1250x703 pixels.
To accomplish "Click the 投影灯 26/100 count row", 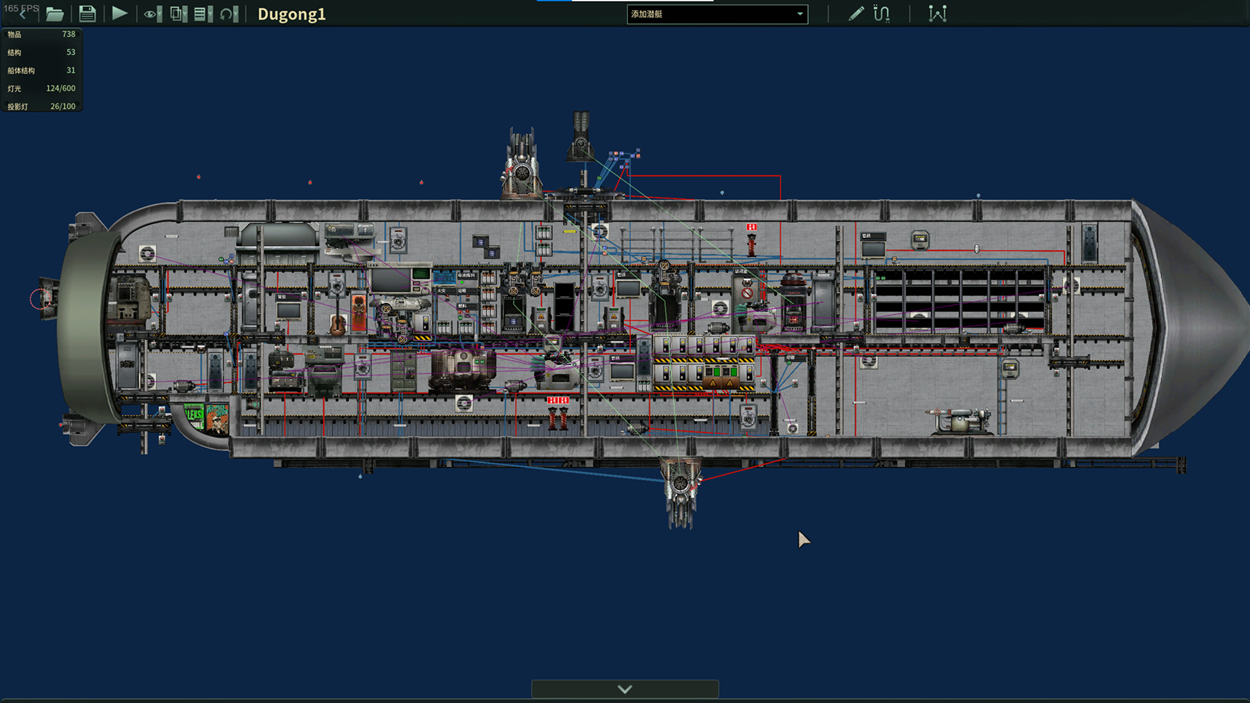I will coord(42,106).
